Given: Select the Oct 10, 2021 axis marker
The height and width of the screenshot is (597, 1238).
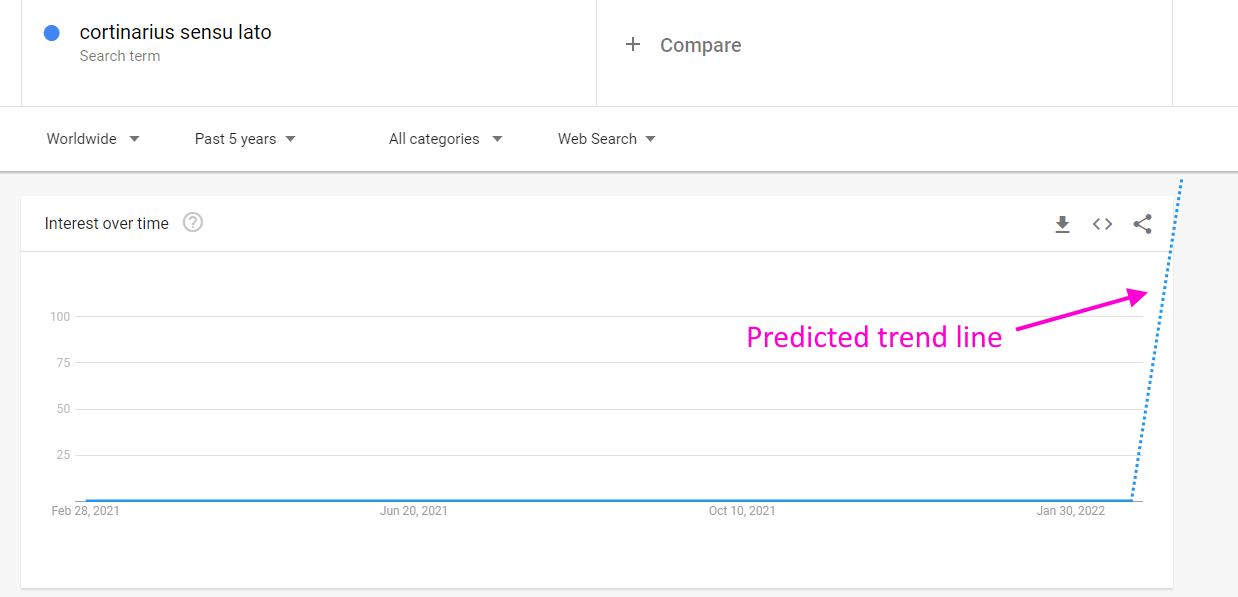Looking at the screenshot, I should (742, 511).
